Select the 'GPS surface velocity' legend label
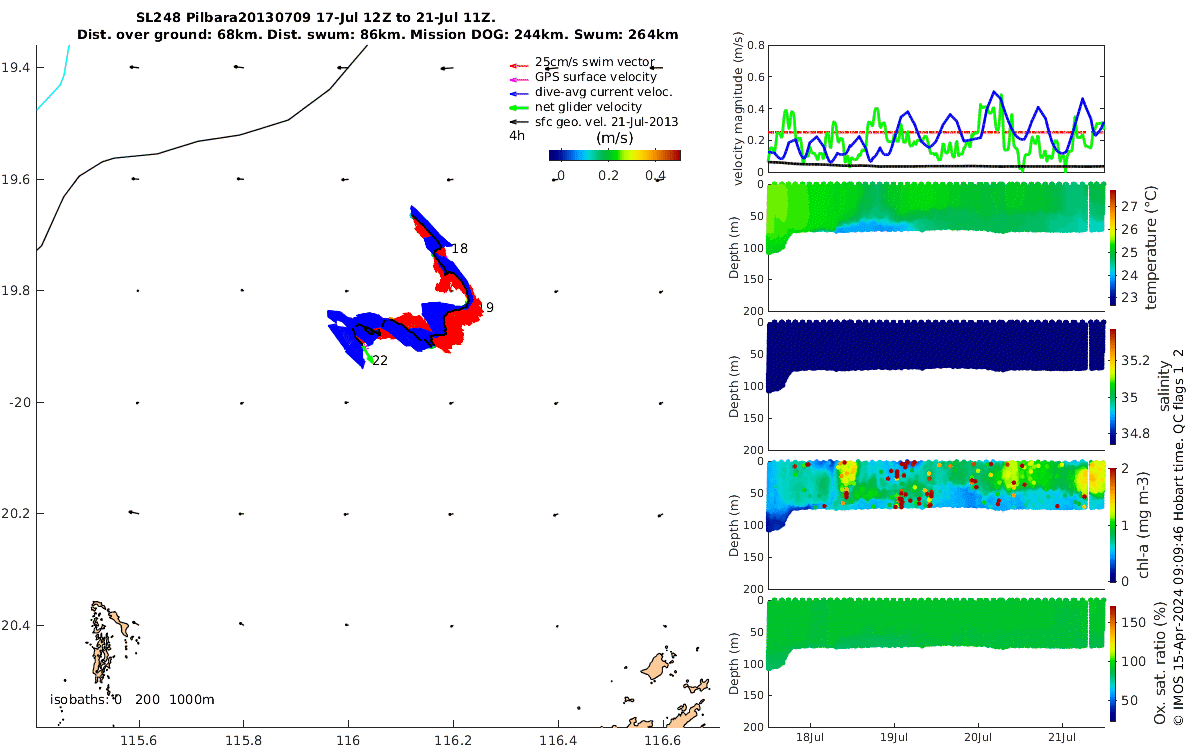The image size is (1200, 750). (x=596, y=76)
